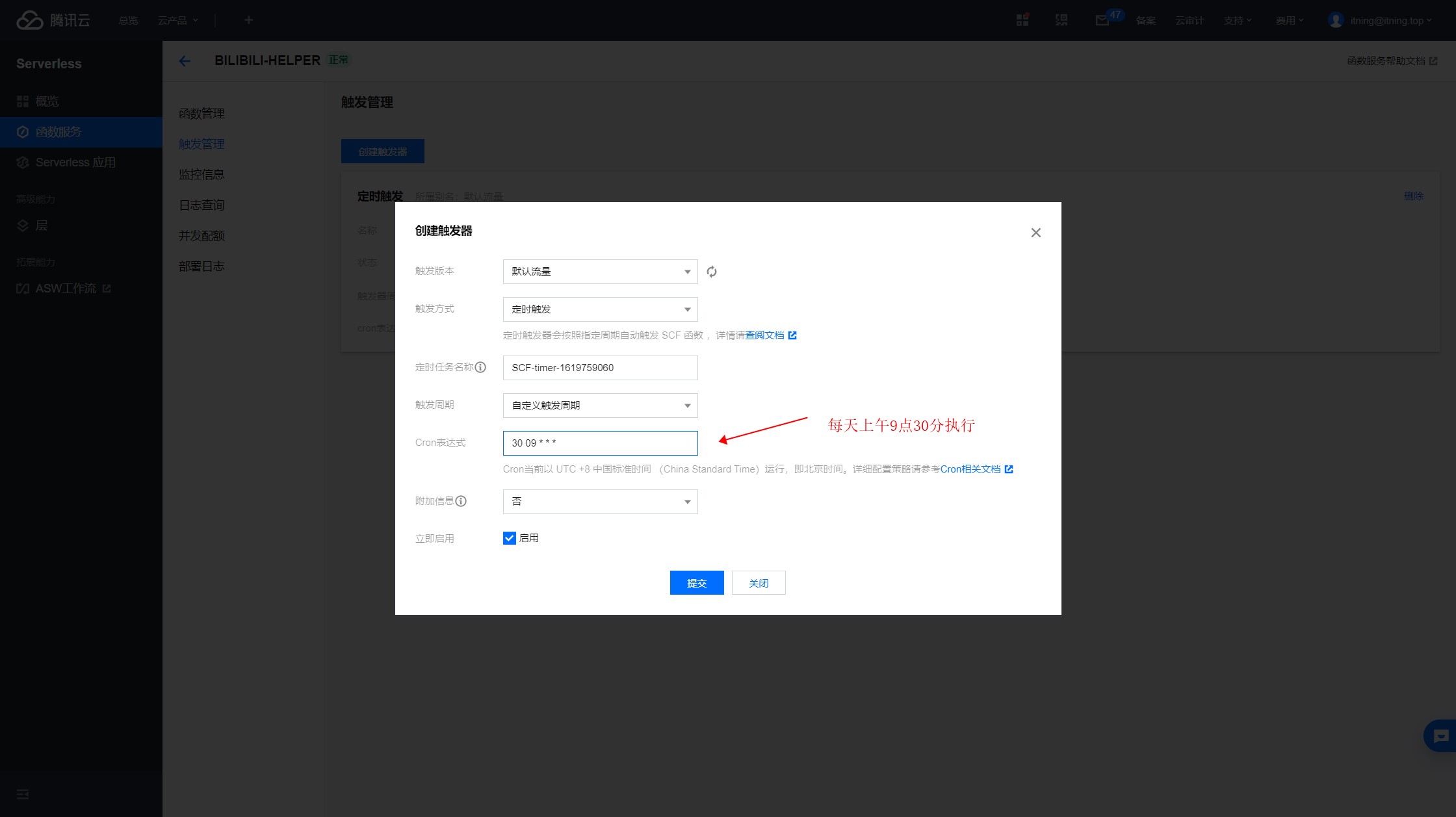Open the 触发方式 定时触发 dropdown
1456x817 pixels.
point(600,309)
